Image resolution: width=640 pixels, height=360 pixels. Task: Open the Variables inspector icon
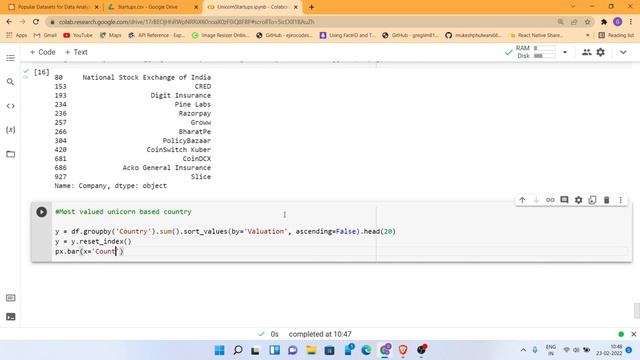pos(11,130)
